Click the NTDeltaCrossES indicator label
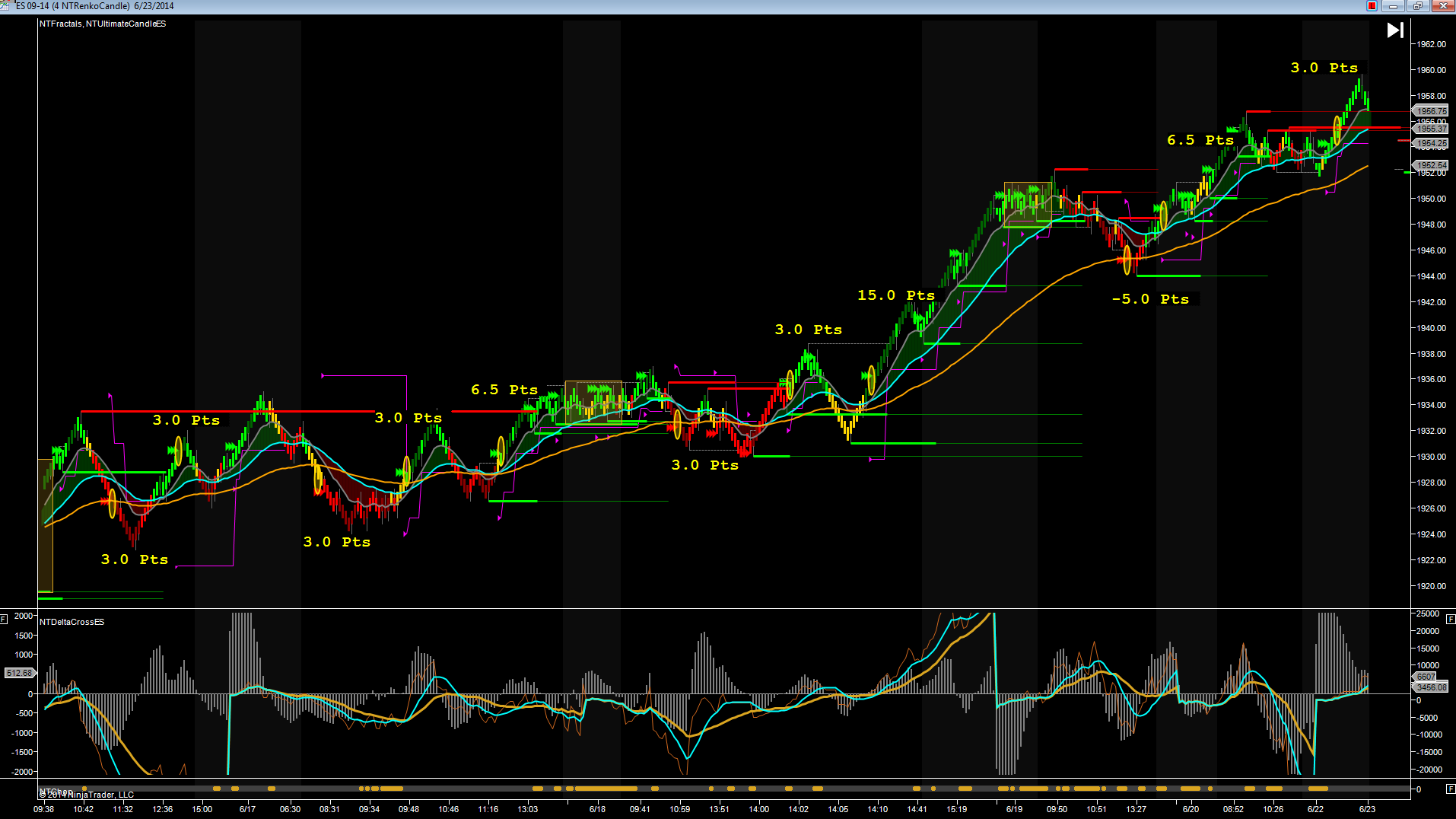Viewport: 1456px width, 819px height. [x=72, y=622]
